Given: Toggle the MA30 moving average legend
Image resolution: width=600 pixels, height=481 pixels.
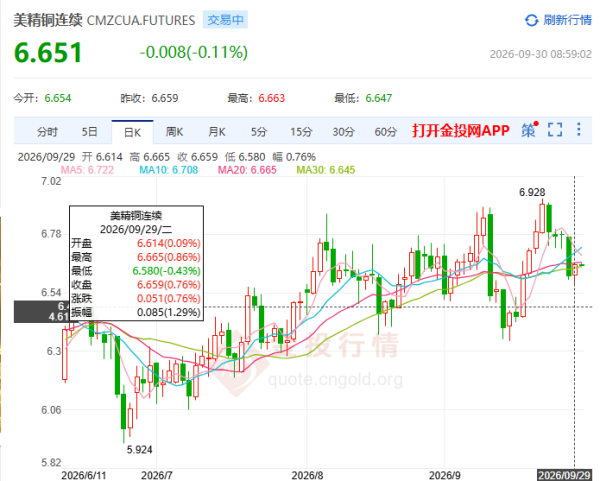Looking at the screenshot, I should [326, 170].
